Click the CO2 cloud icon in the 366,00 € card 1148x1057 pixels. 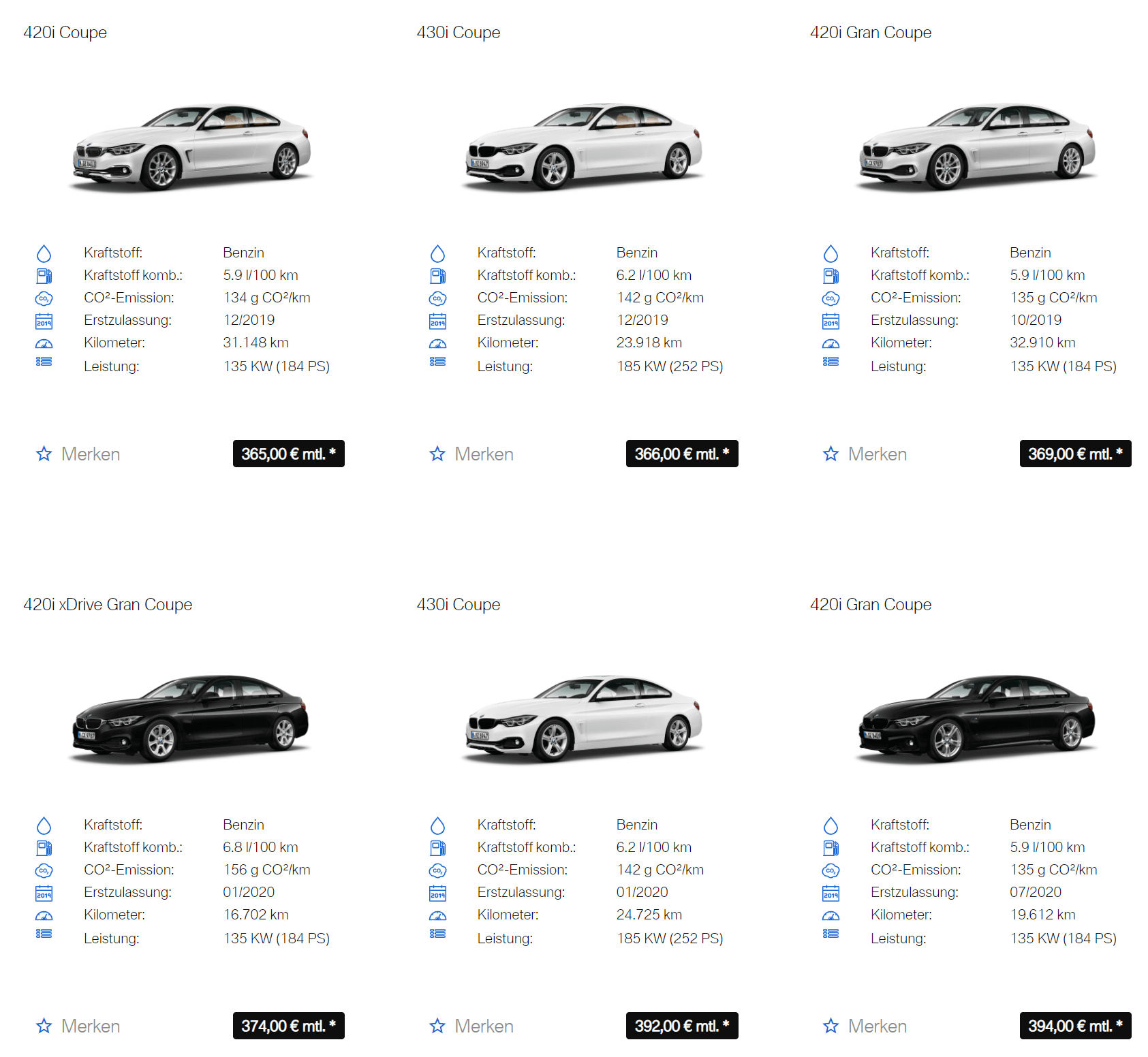437,298
